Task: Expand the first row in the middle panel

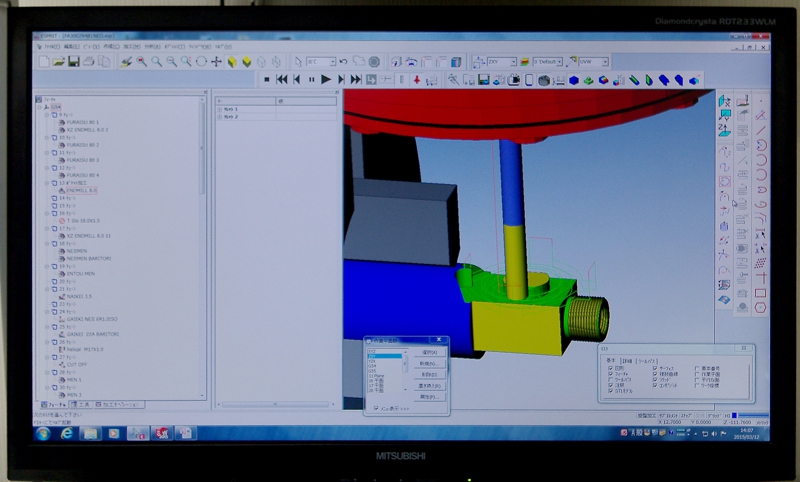Action: 219,109
